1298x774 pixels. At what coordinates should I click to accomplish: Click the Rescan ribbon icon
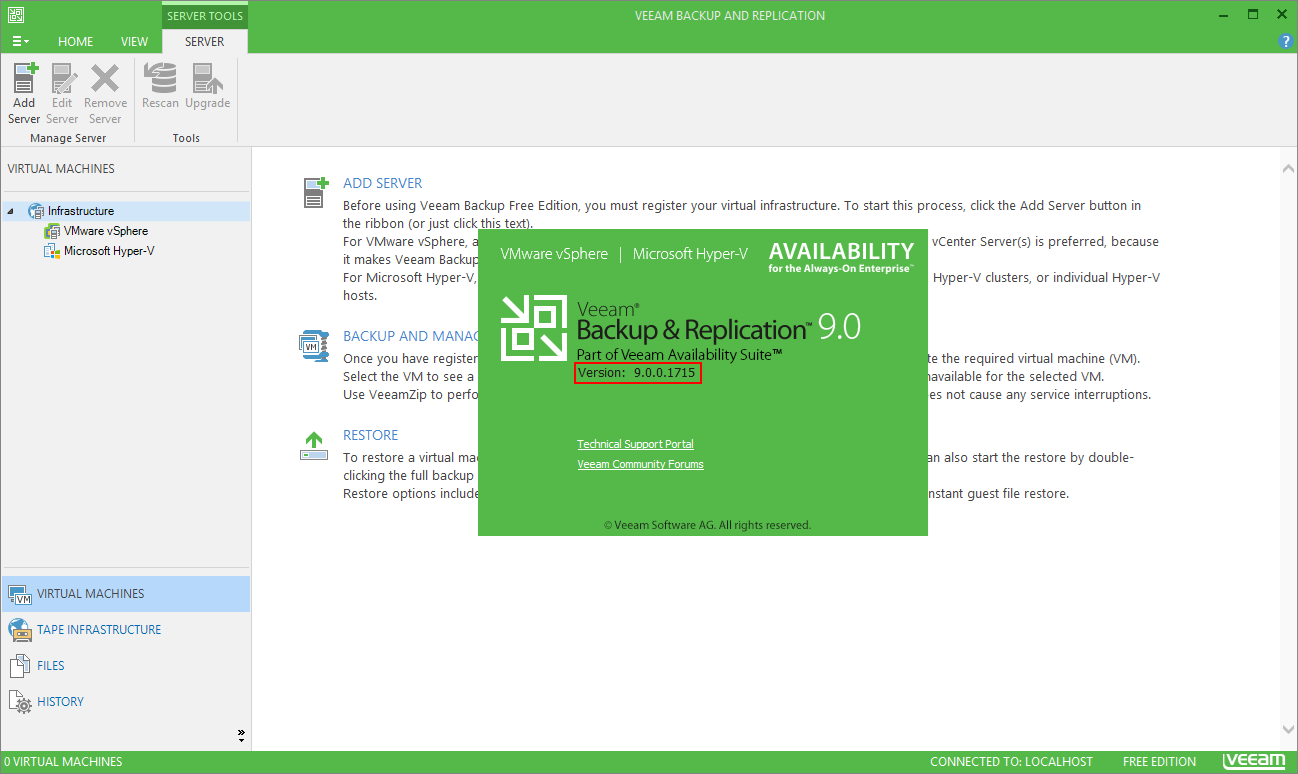pos(160,80)
